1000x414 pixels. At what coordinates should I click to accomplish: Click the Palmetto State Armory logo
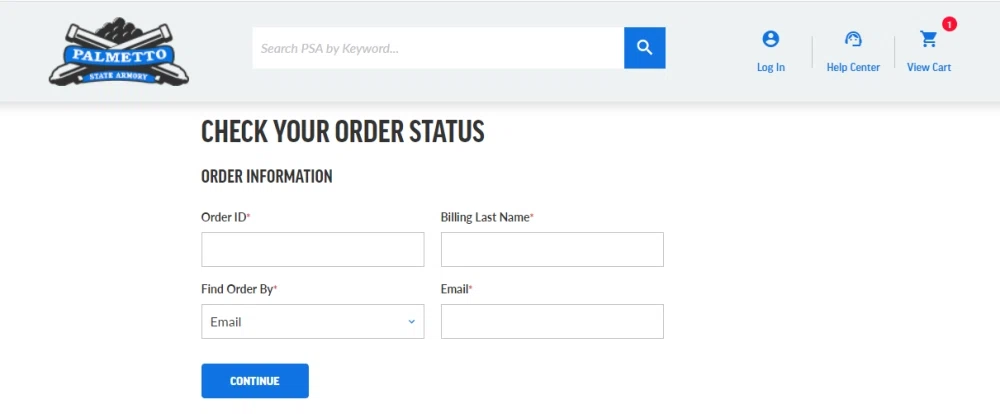pyautogui.click(x=119, y=52)
